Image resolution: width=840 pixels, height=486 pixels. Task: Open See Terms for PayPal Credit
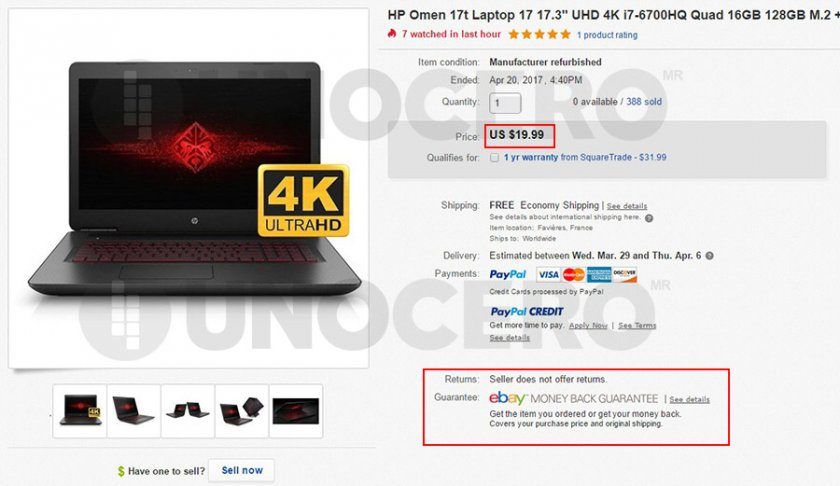(x=637, y=325)
